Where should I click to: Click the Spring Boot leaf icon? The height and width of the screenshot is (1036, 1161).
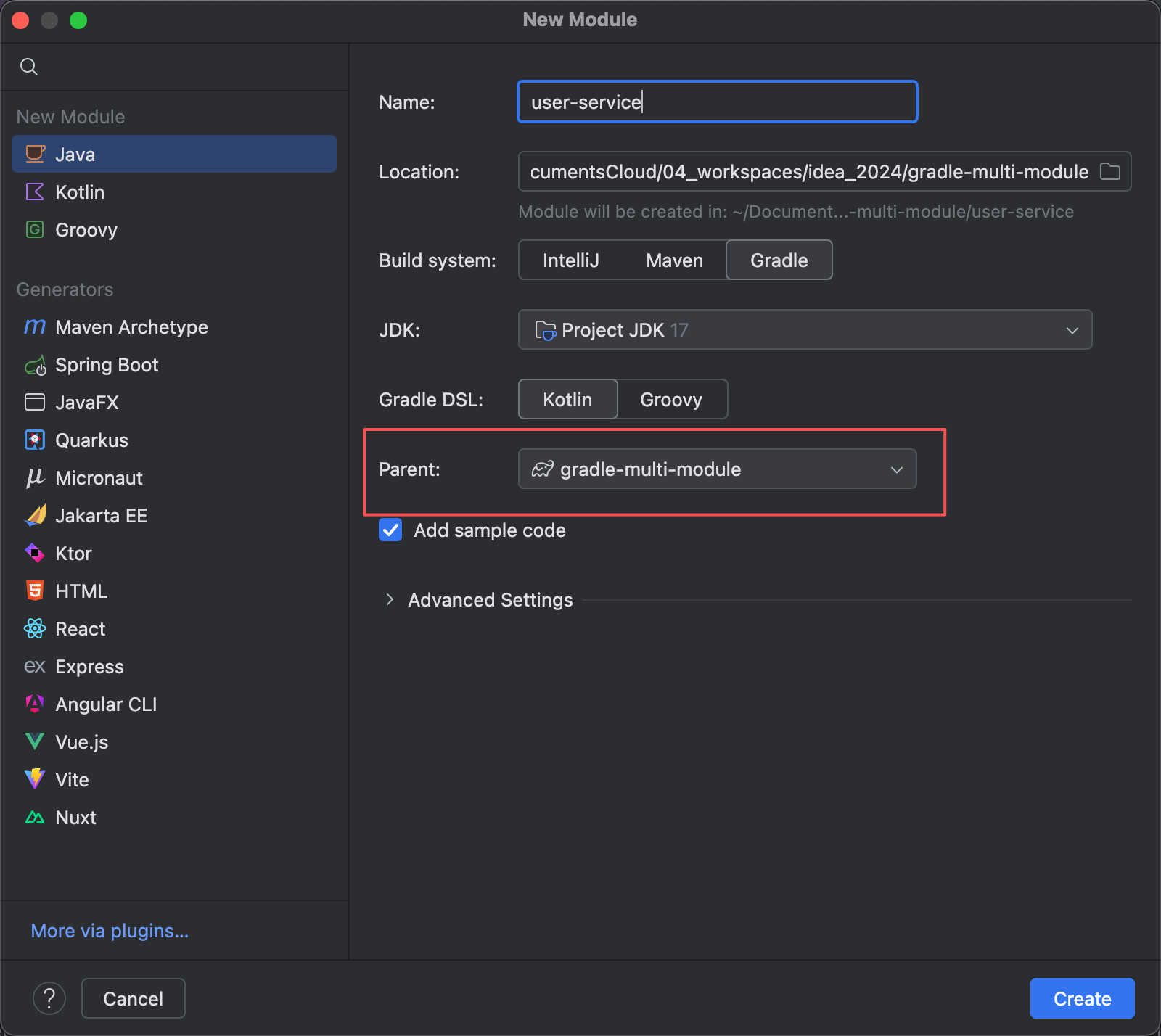(x=35, y=365)
